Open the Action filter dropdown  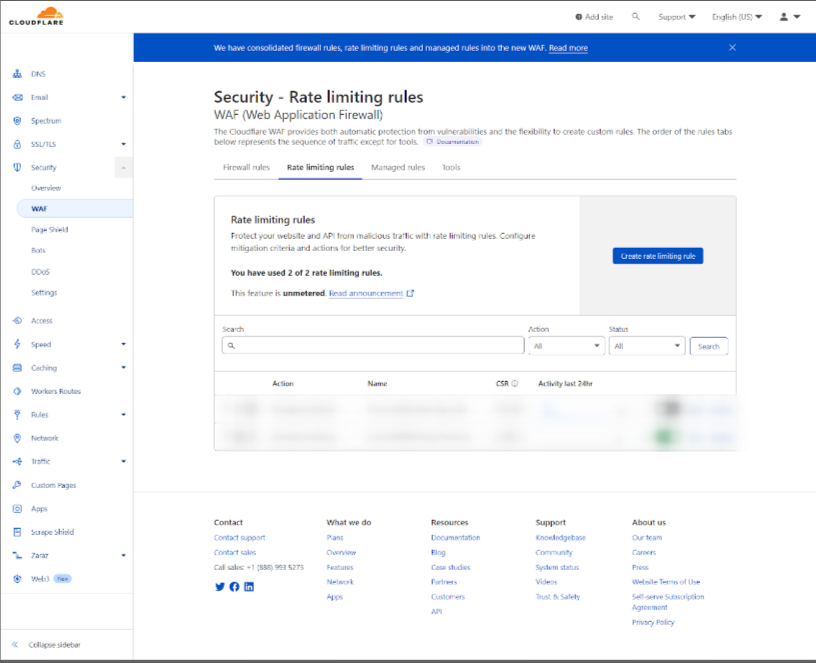(x=566, y=346)
